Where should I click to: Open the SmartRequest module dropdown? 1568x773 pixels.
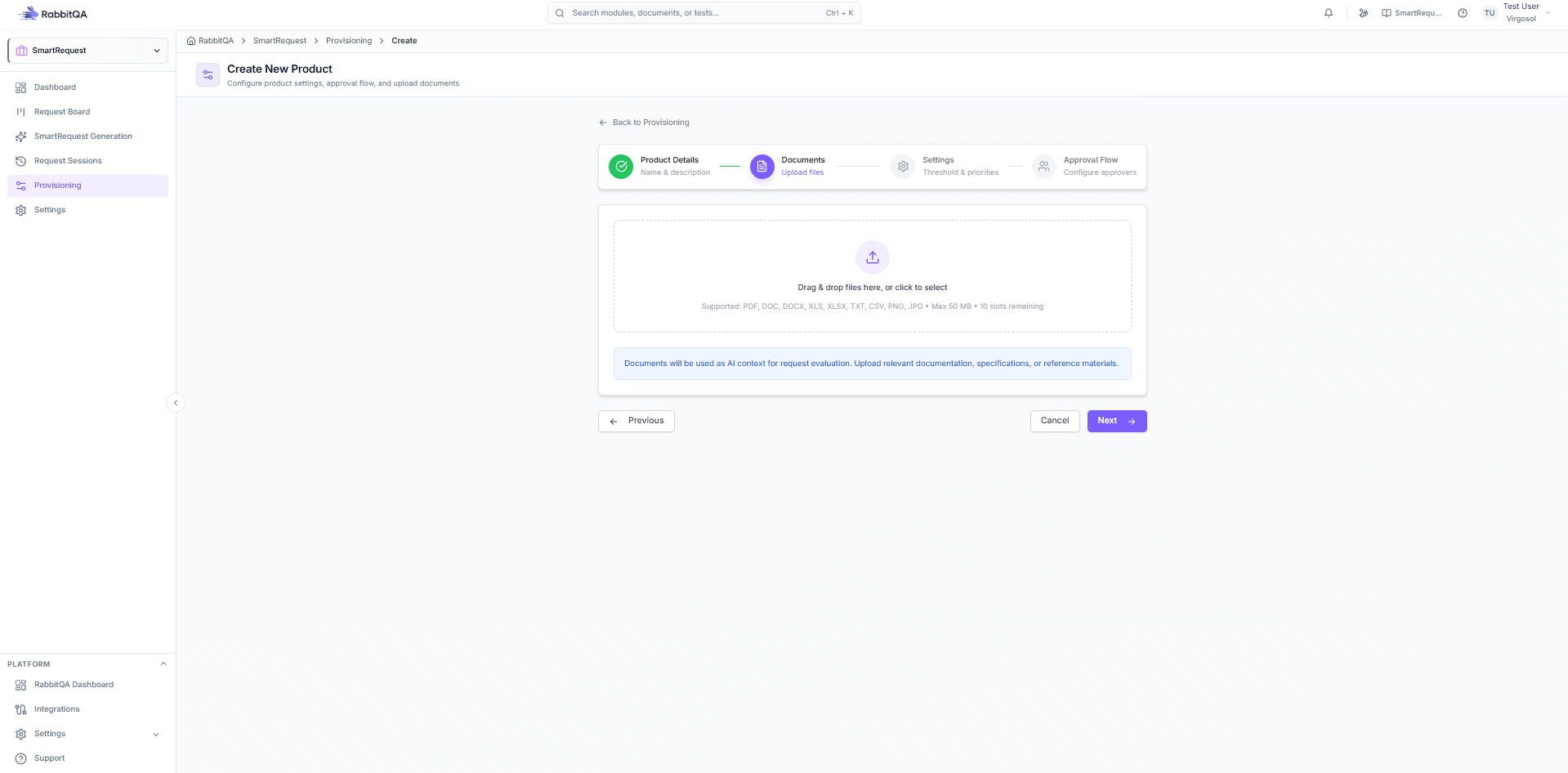tap(87, 51)
